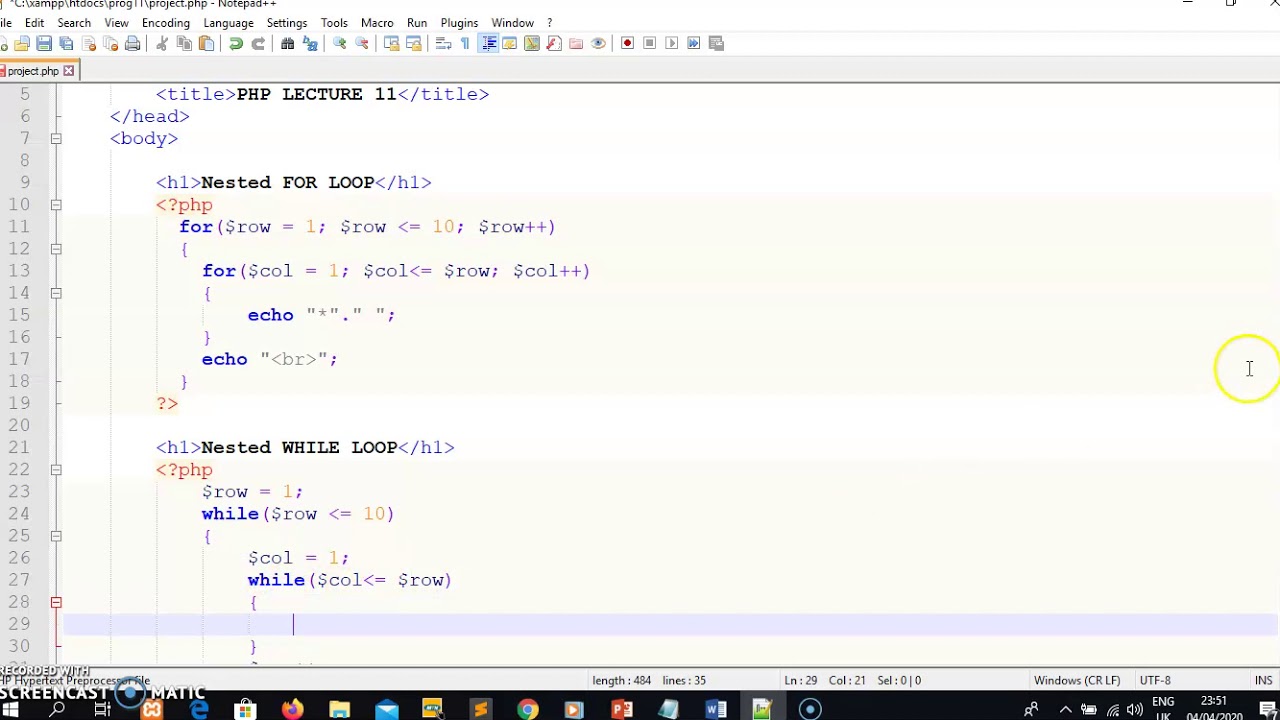Open the Replace toolbar icon
This screenshot has height=720, width=1280.
[x=310, y=43]
